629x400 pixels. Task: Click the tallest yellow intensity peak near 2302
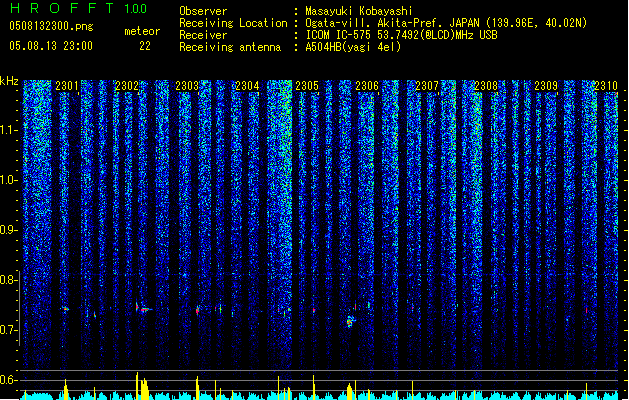click(137, 385)
